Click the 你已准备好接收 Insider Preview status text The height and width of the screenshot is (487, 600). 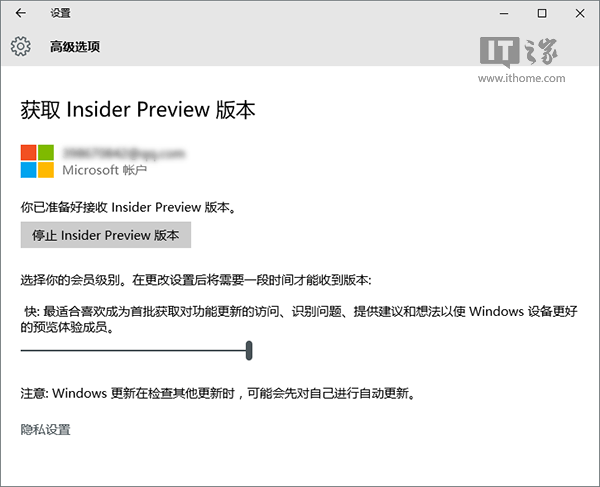tap(128, 207)
